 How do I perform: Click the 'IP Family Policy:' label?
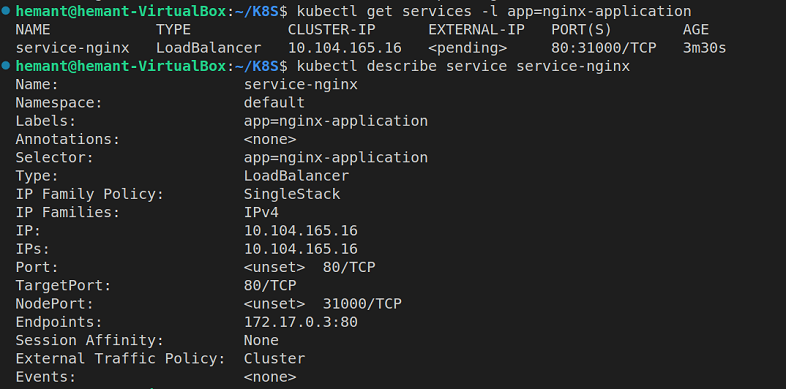click(x=89, y=194)
